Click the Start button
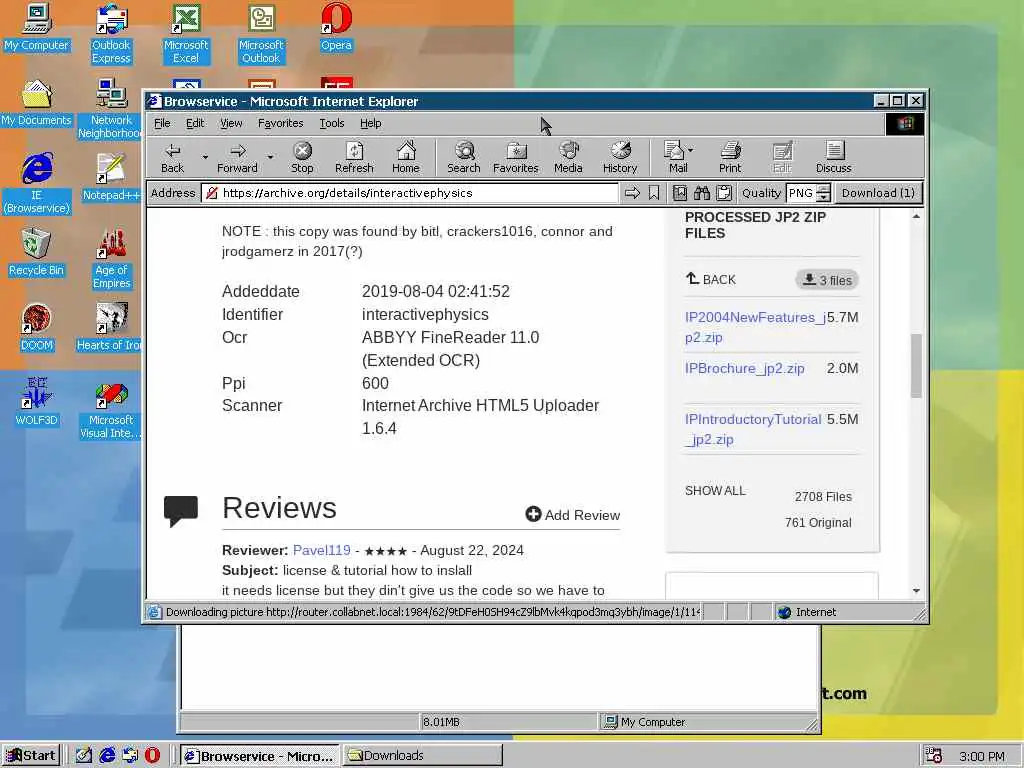 click(31, 756)
